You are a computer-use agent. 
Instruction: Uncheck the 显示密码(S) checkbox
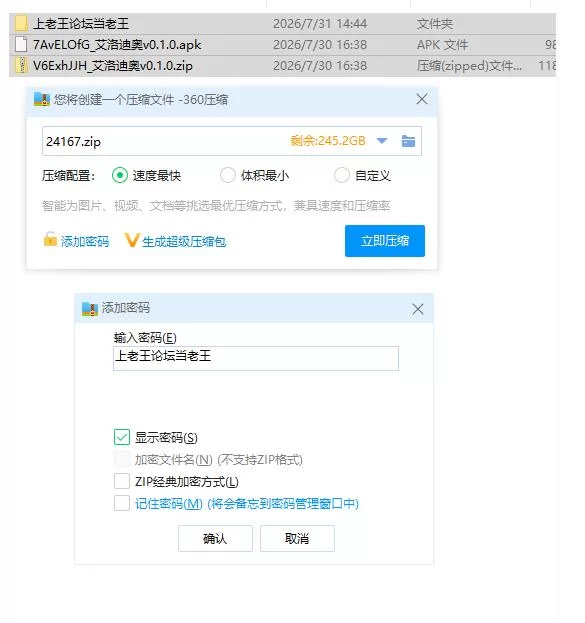tap(122, 437)
